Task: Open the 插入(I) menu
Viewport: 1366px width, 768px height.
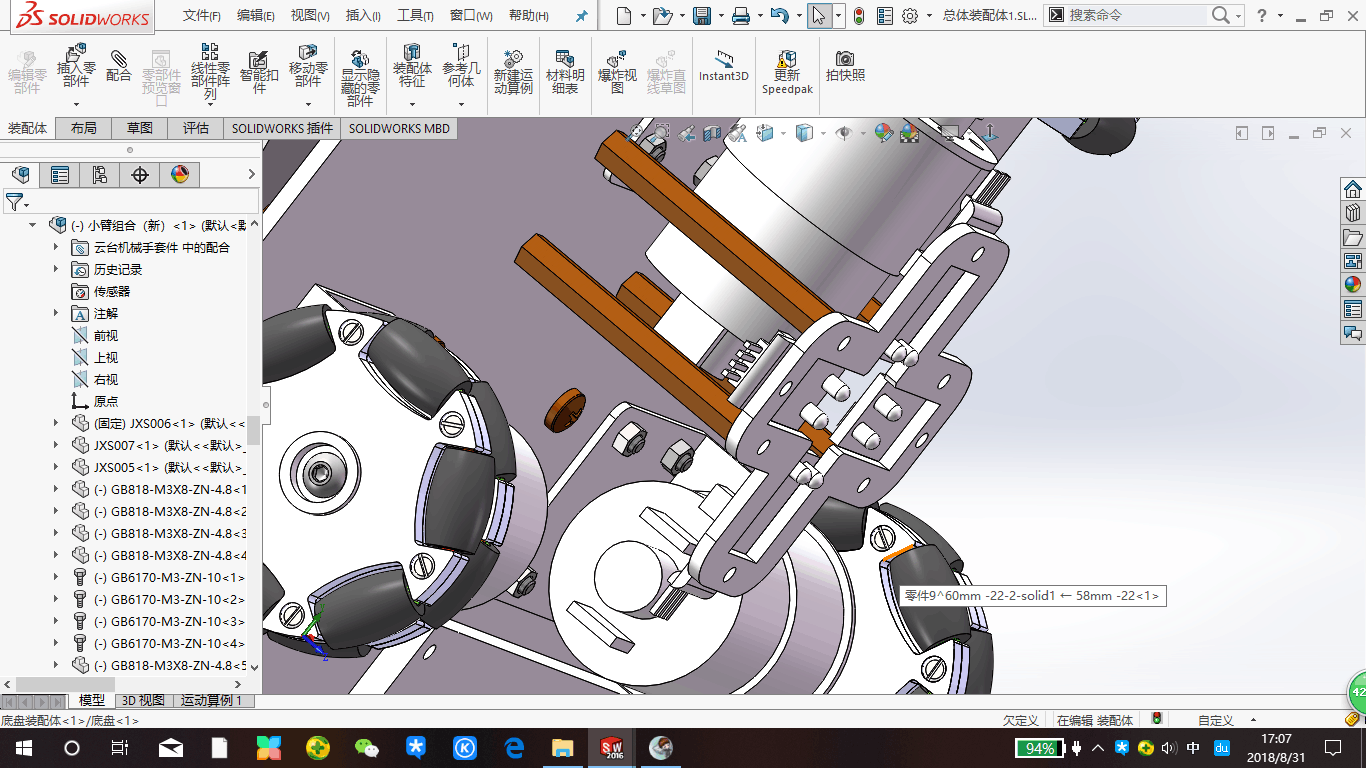Action: [x=363, y=16]
